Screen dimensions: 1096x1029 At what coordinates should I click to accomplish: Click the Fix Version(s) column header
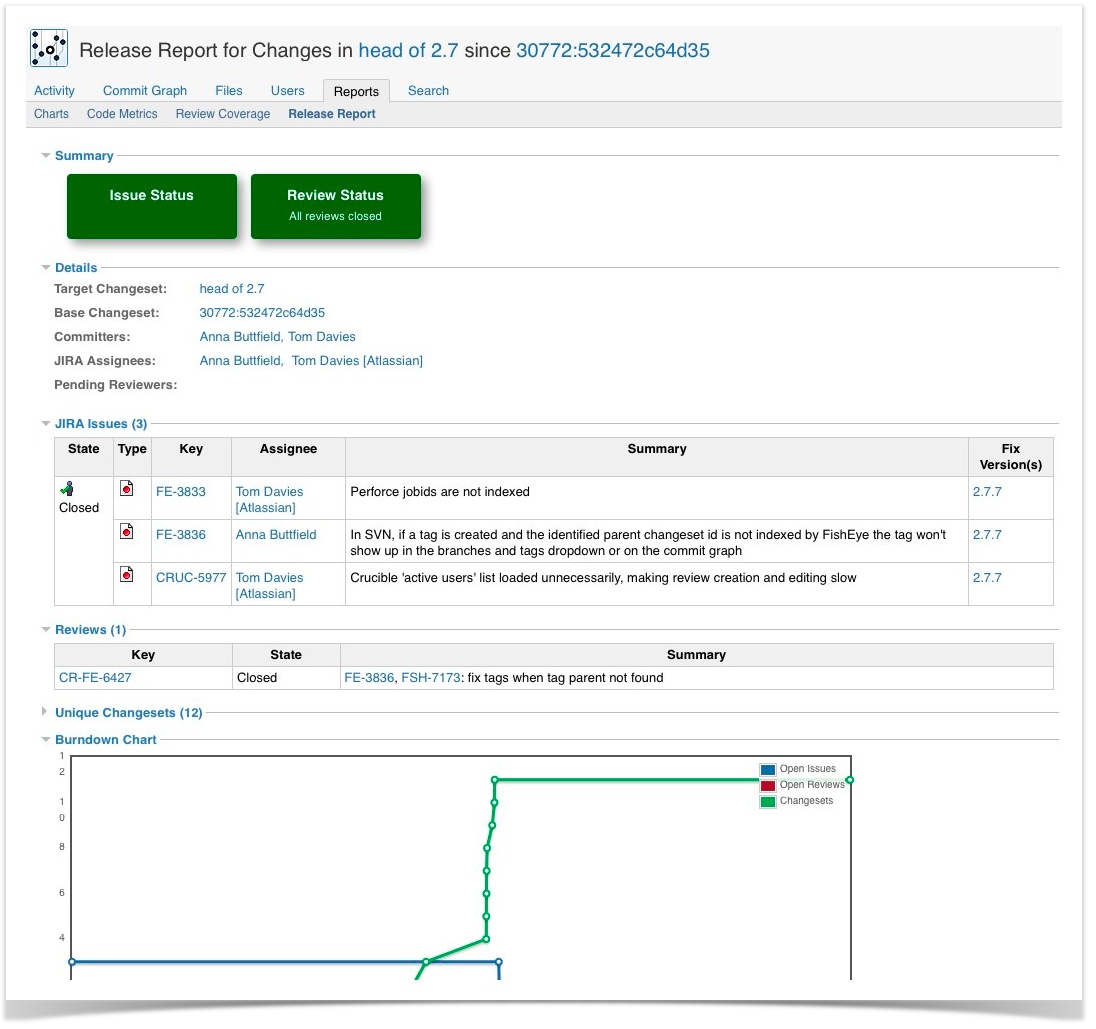pyautogui.click(x=1011, y=456)
